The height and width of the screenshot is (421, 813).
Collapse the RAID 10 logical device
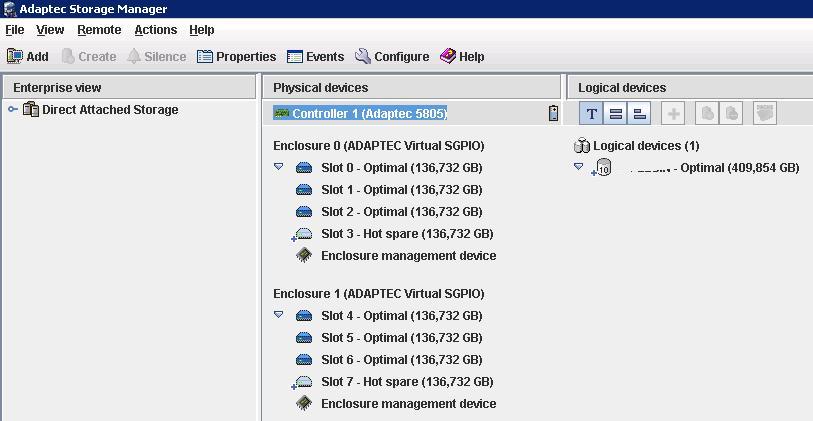click(579, 167)
